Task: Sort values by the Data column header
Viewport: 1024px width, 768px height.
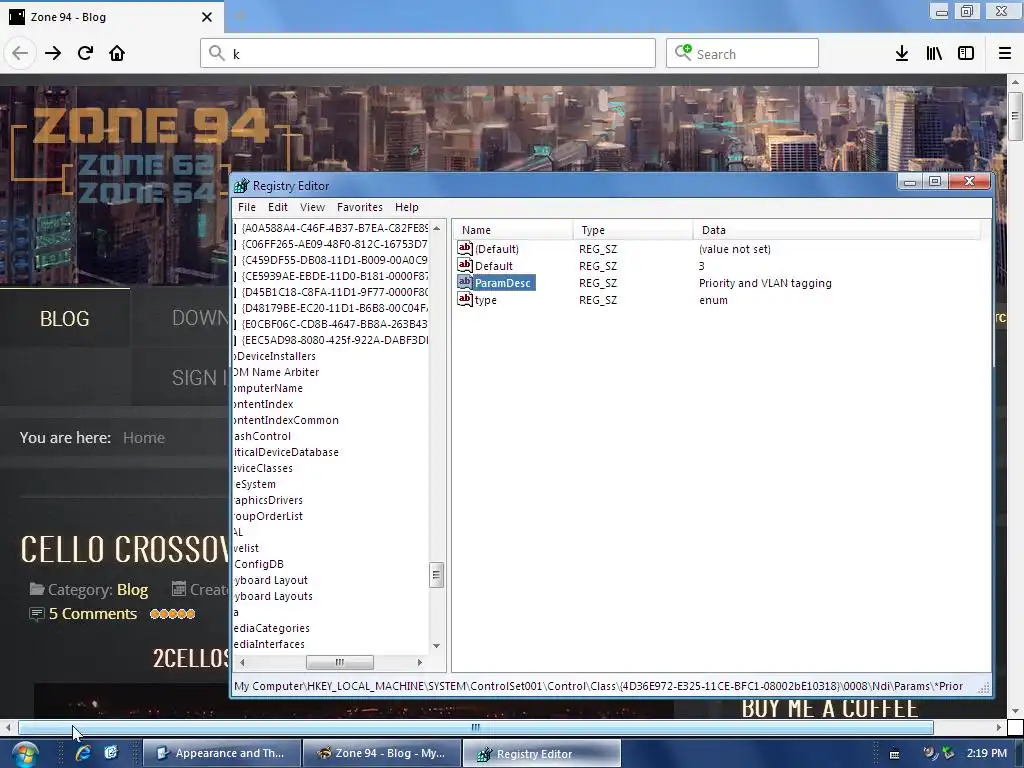Action: click(x=837, y=230)
